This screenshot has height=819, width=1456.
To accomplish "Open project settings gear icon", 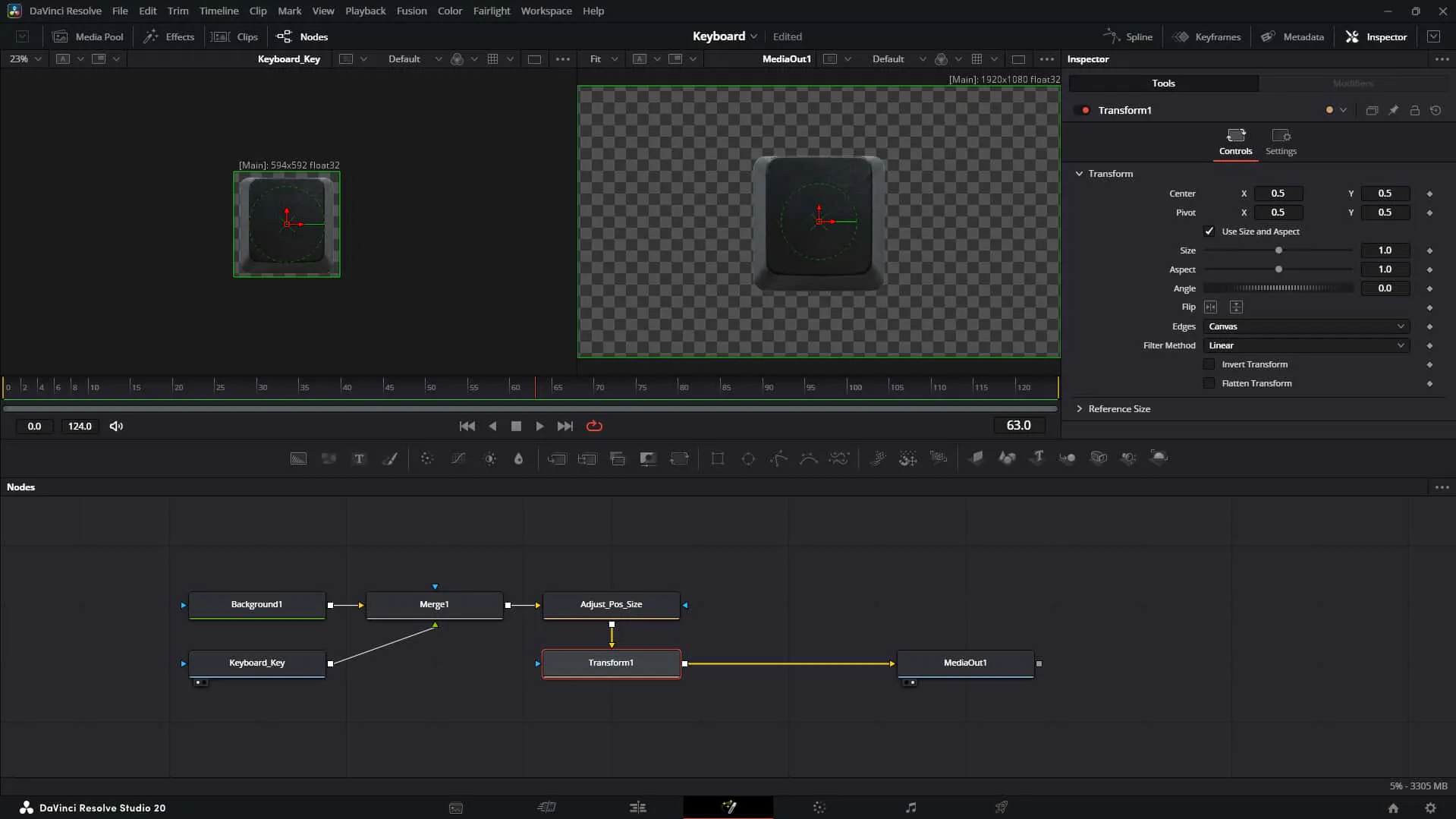I will point(1430,808).
